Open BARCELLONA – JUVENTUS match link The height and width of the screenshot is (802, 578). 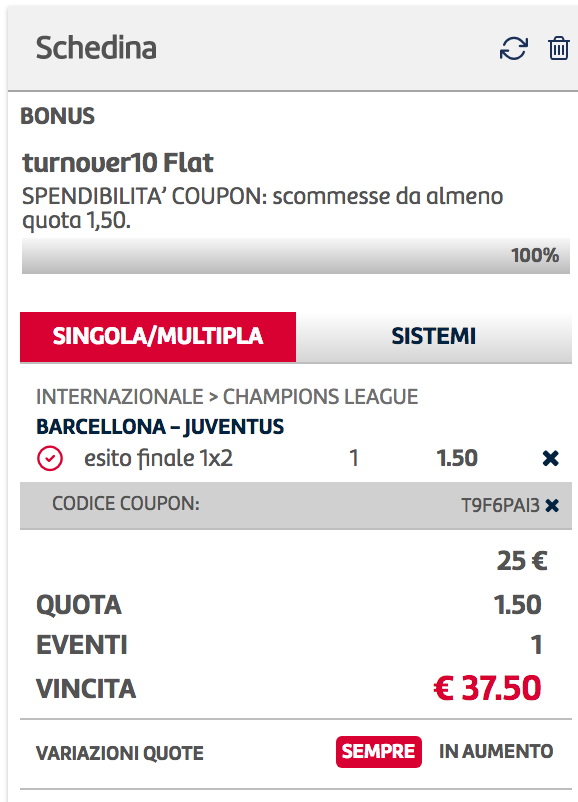pyautogui.click(x=160, y=427)
